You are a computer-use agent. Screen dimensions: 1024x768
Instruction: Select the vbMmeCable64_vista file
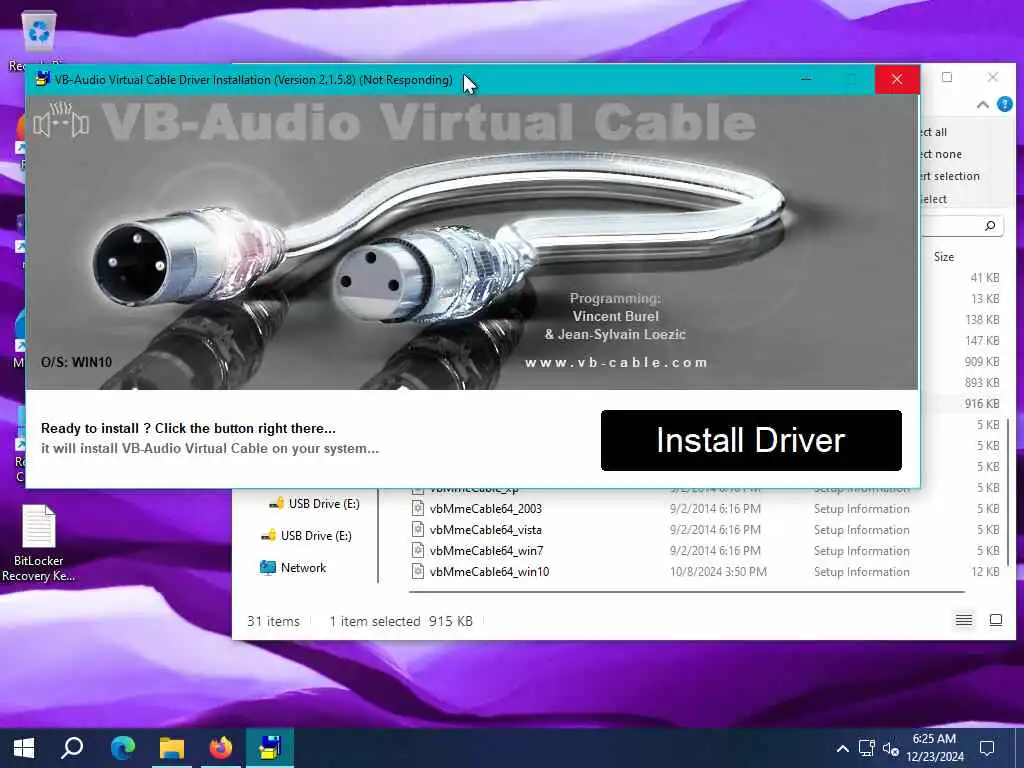click(x=485, y=530)
